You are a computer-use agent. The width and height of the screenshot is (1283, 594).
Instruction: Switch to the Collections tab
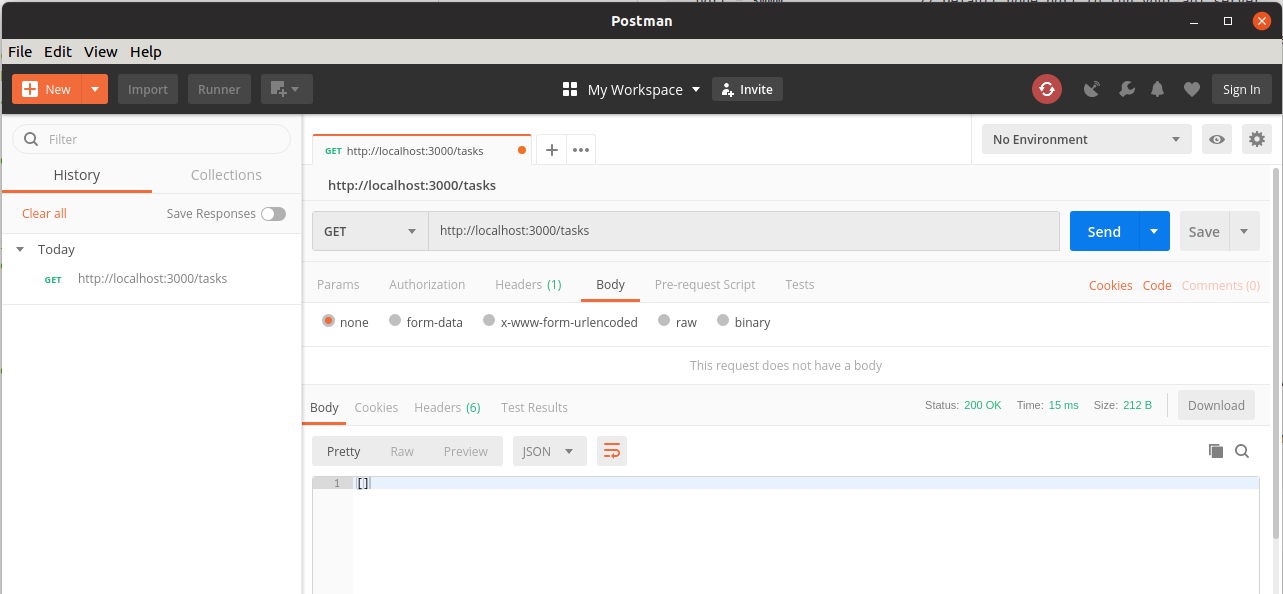226,175
